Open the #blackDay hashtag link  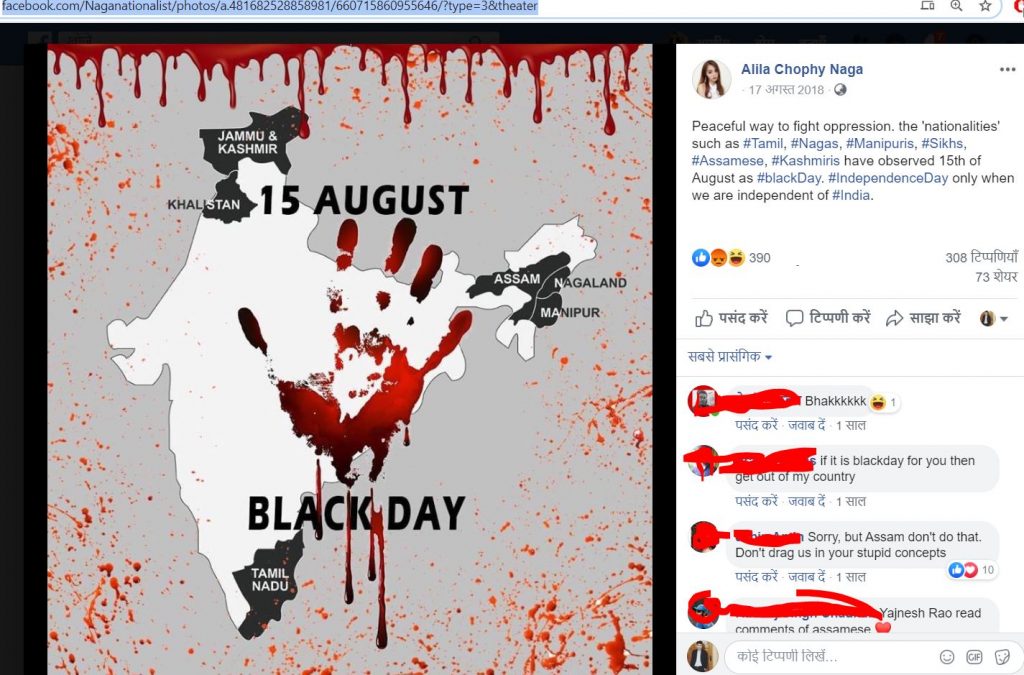789,178
